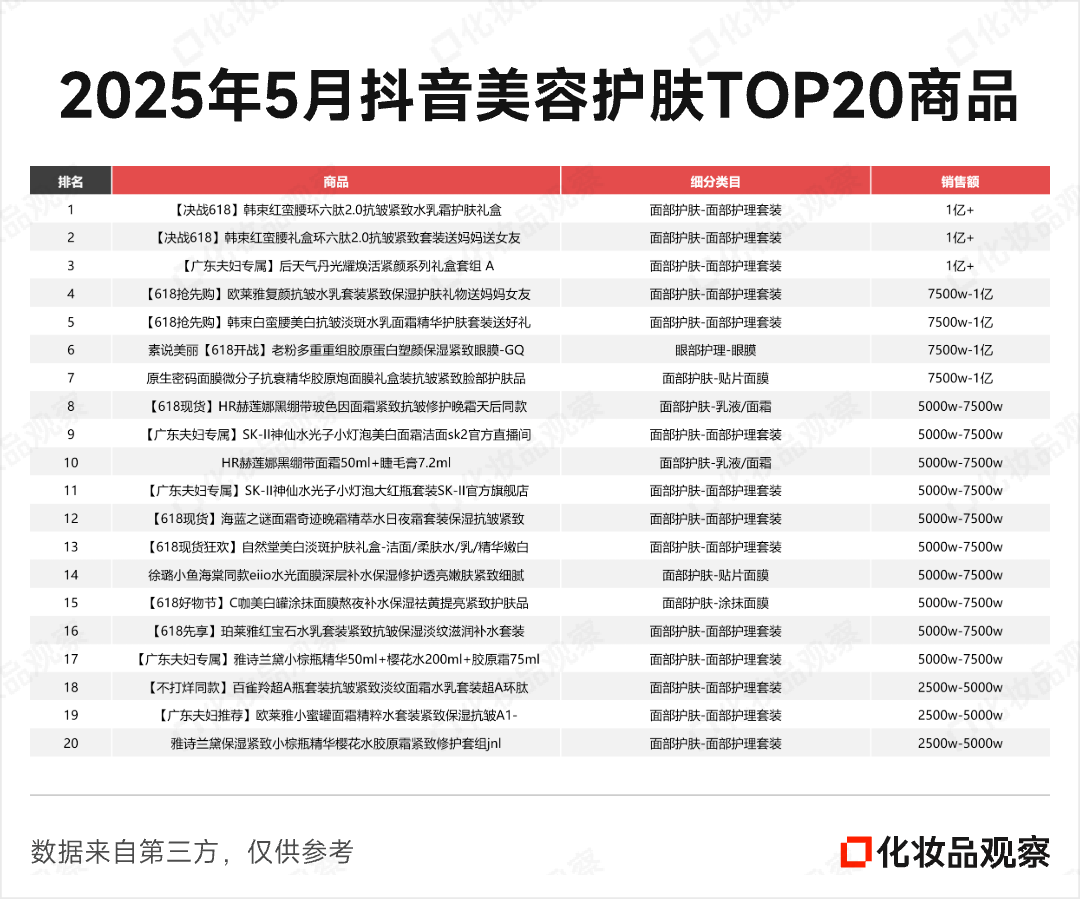Select the 排名 column header
Screen dimensions: 1080x899
pos(70,181)
